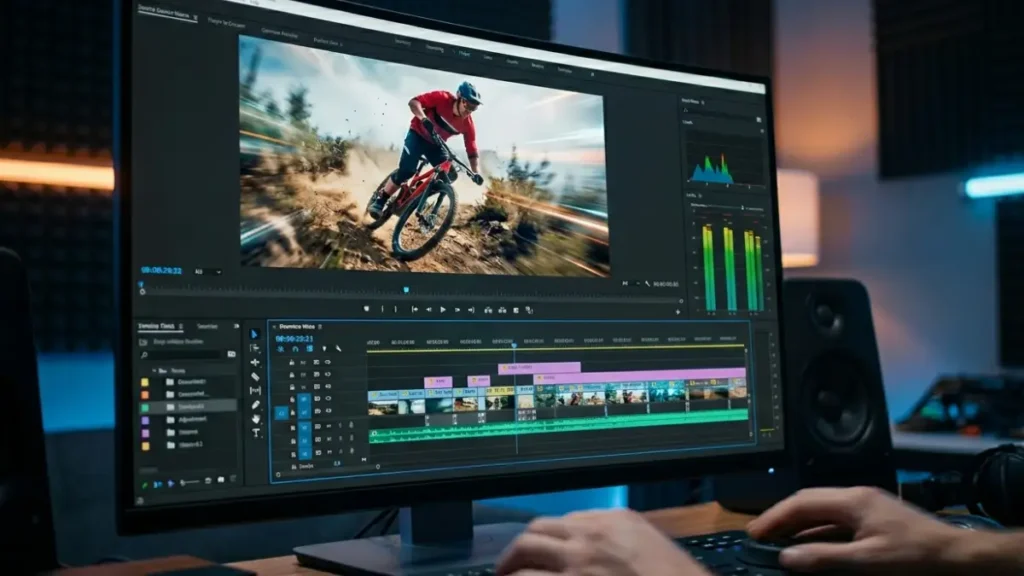Open the Lumetri Scopes panel menu
Viewport: 1024px width, 576px height.
tap(703, 103)
